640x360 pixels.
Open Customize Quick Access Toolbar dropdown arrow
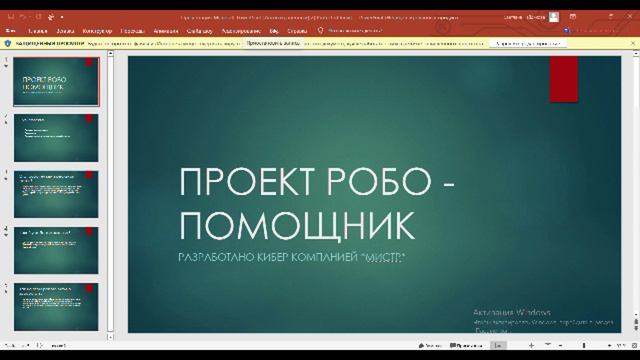[x=62, y=18]
